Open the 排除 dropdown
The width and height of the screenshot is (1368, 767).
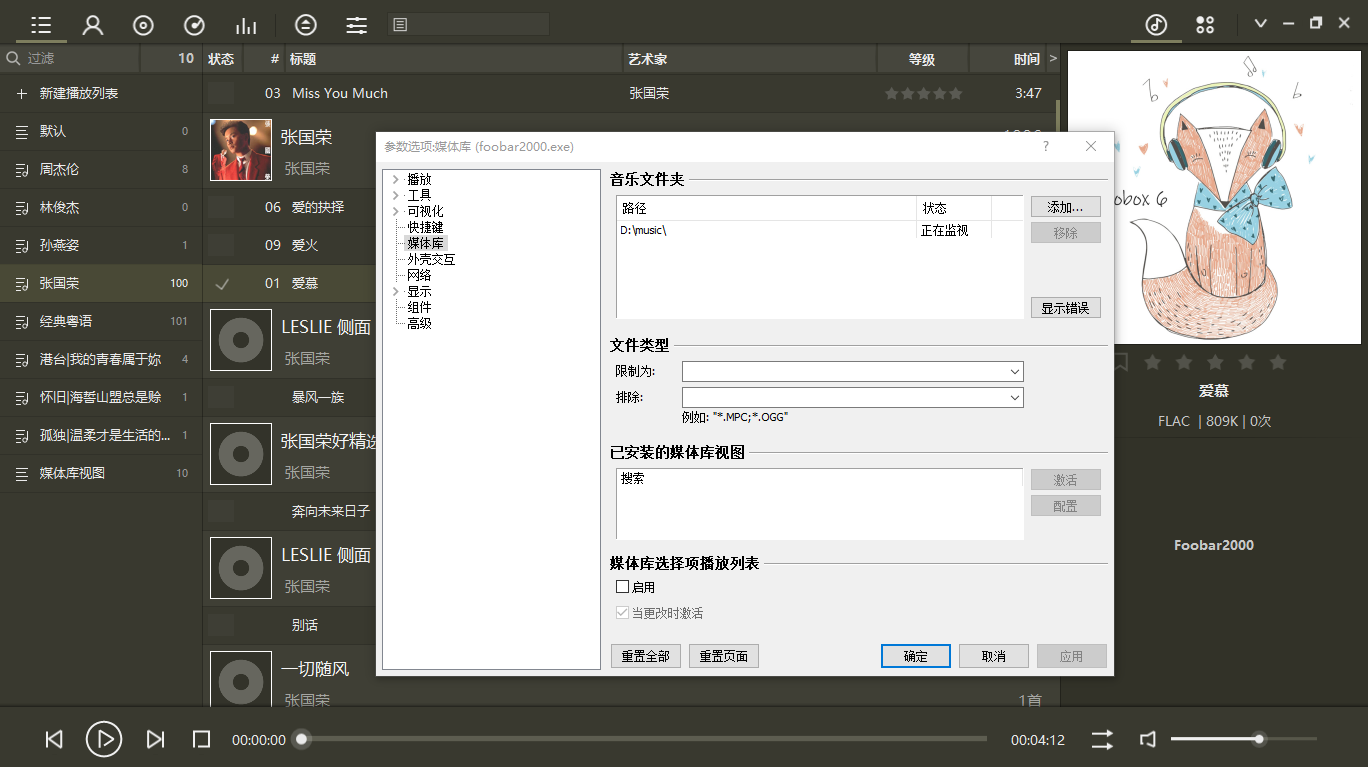pos(853,398)
